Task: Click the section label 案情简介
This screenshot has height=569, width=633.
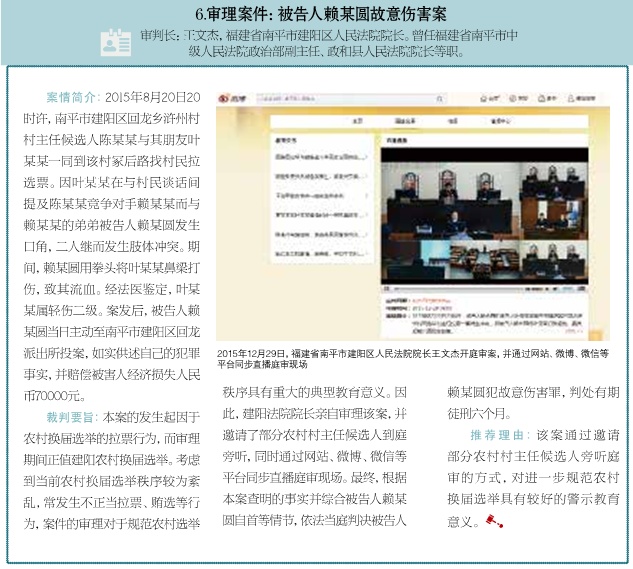Action: click(71, 97)
